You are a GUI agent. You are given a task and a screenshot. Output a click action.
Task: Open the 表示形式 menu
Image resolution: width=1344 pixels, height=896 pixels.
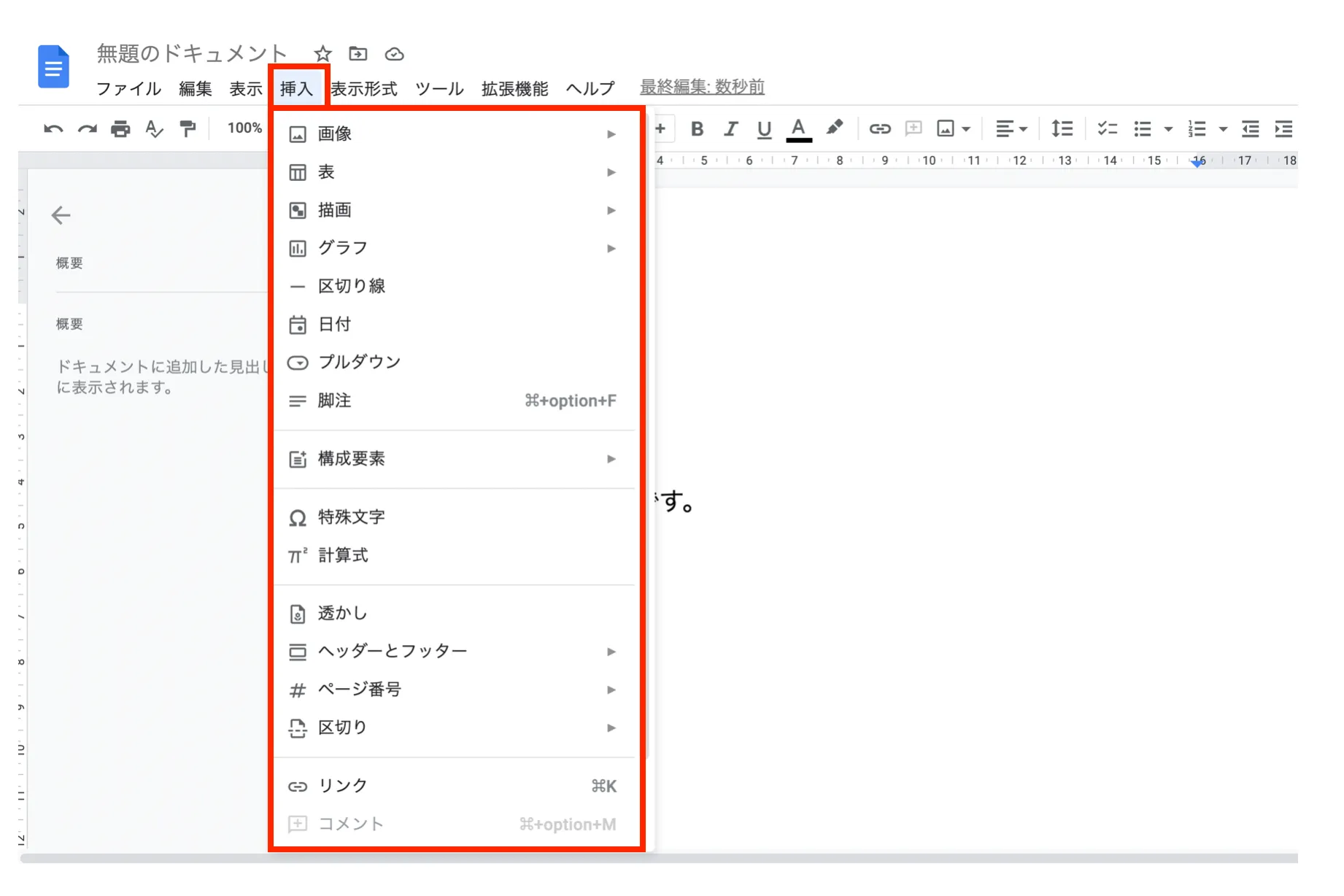(x=364, y=89)
